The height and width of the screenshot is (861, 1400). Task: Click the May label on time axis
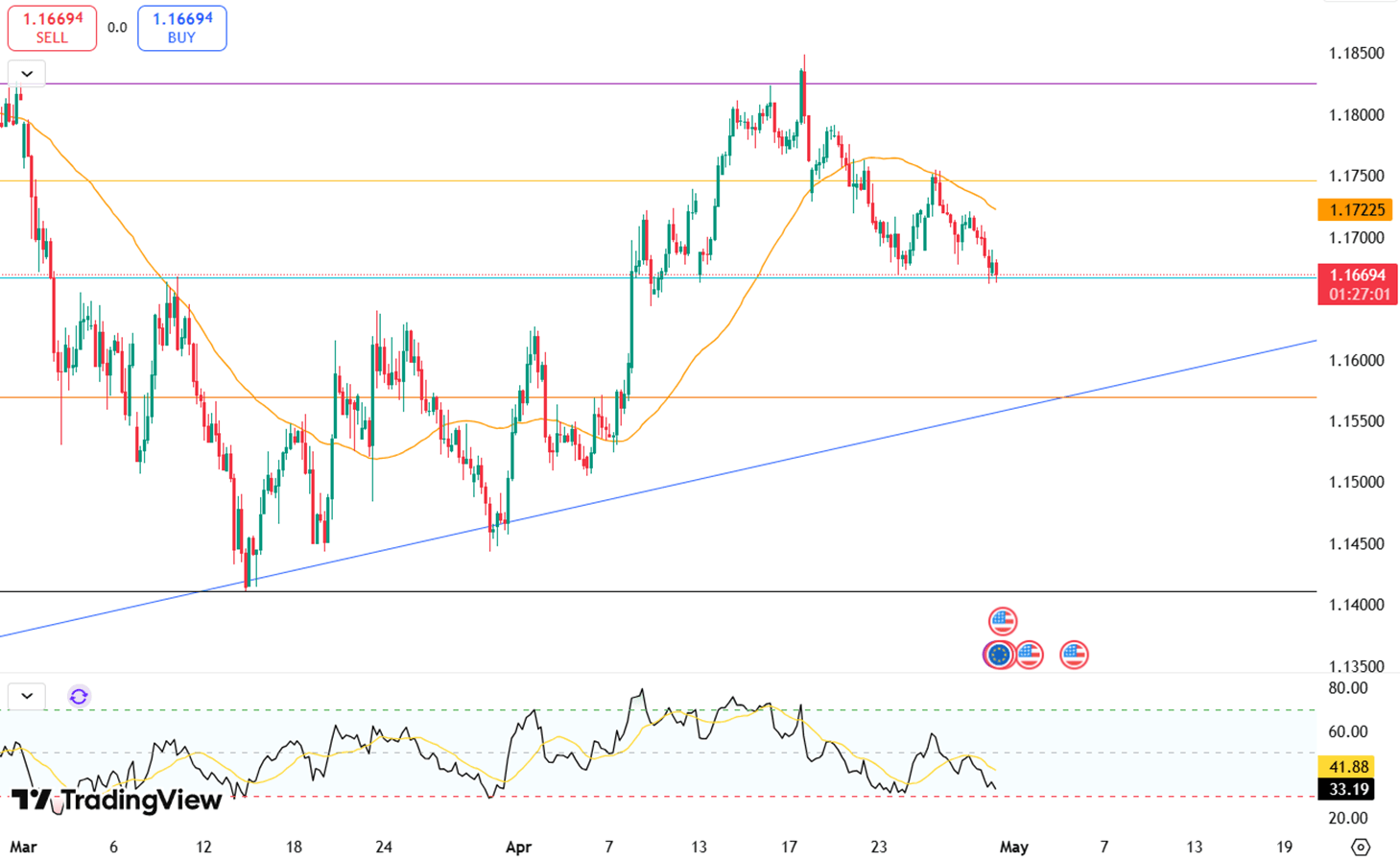tap(1013, 847)
